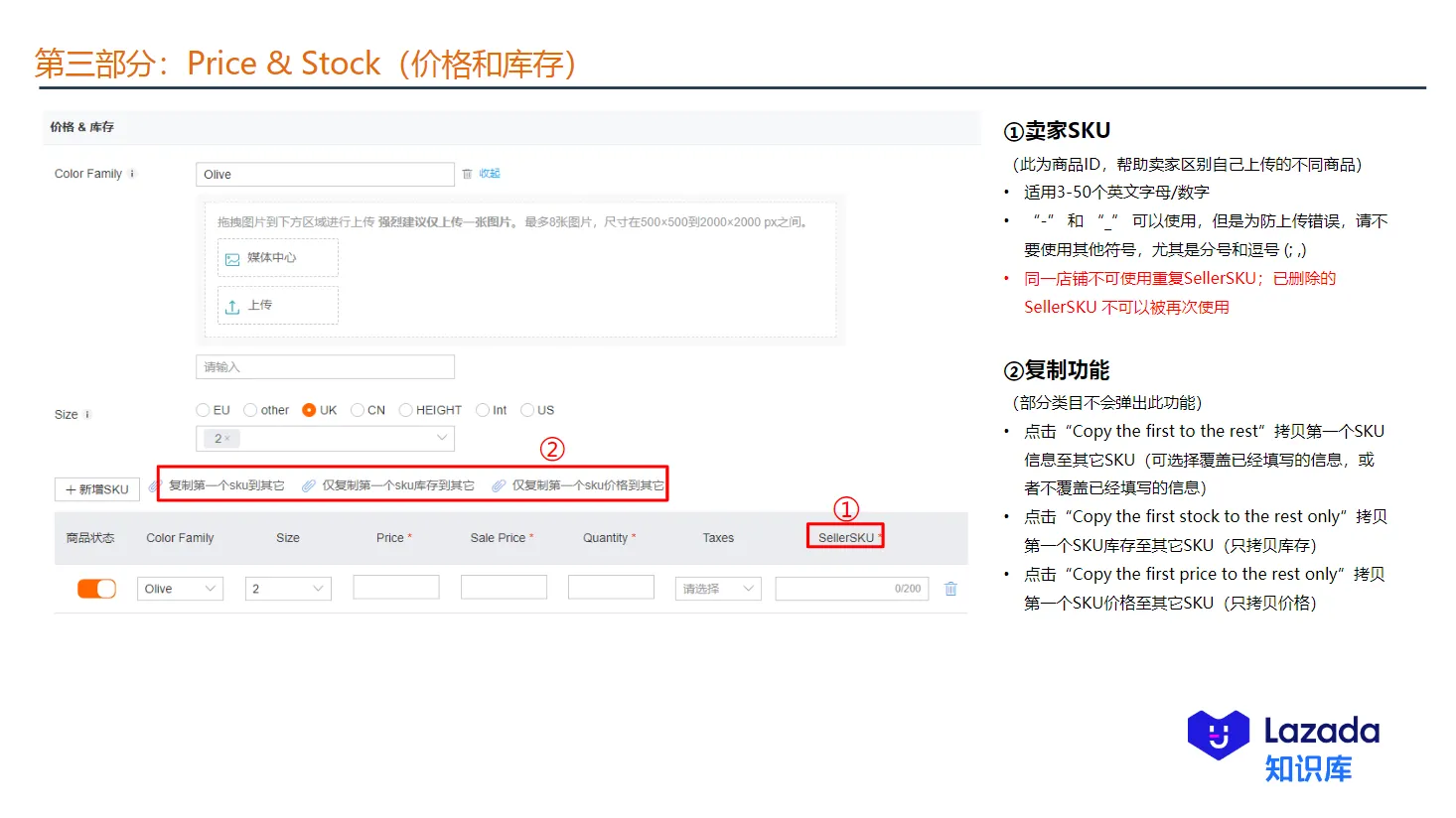The height and width of the screenshot is (818, 1456).
Task: Open the Olive dropdown in the SKU row
Action: pos(180,588)
